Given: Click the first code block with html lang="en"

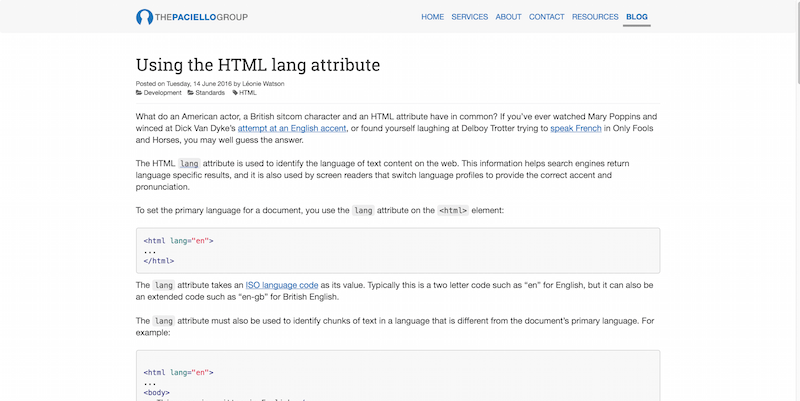Looking at the screenshot, I should (398, 250).
